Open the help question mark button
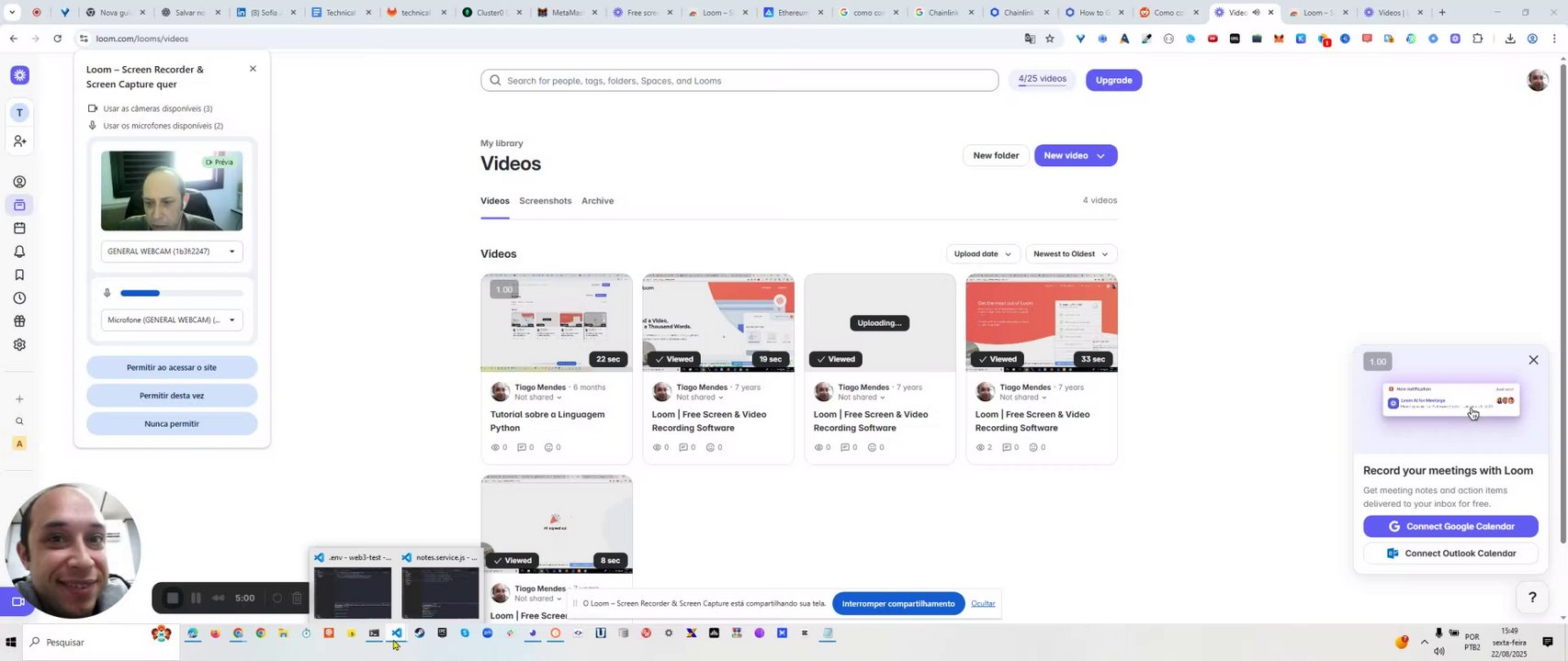 1532,598
